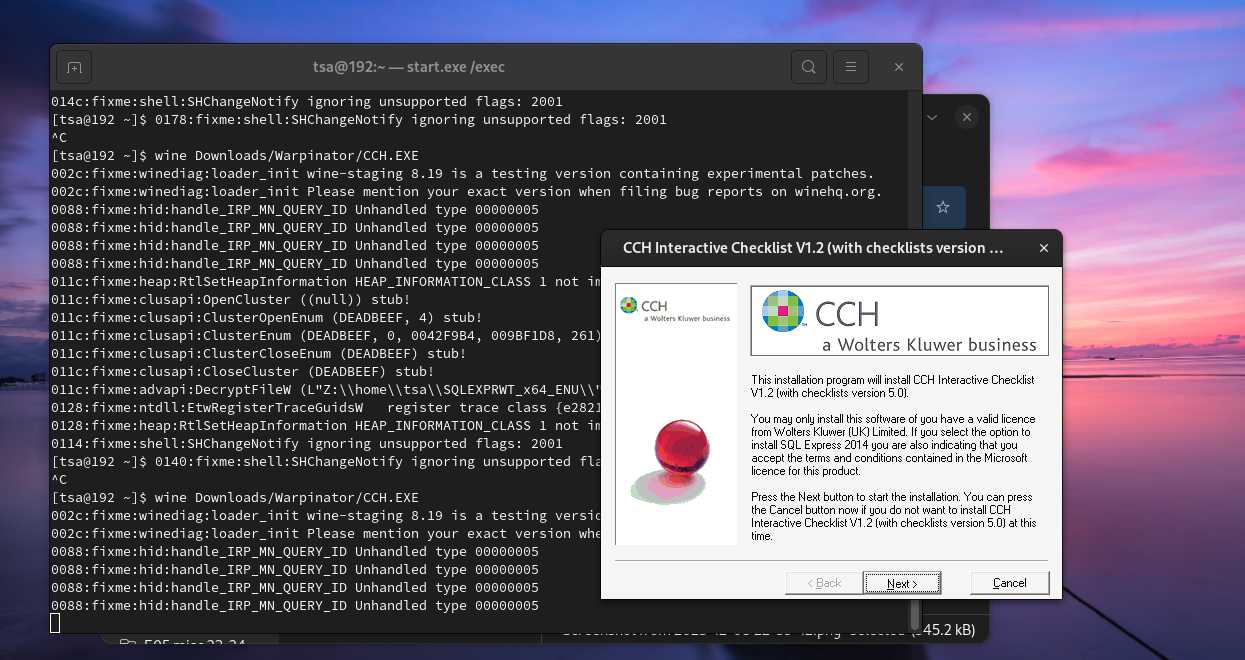1245x660 pixels.
Task: Click the 'ClusterCloseEnum (DEADBEEF) stub!' line
Action: (258, 354)
